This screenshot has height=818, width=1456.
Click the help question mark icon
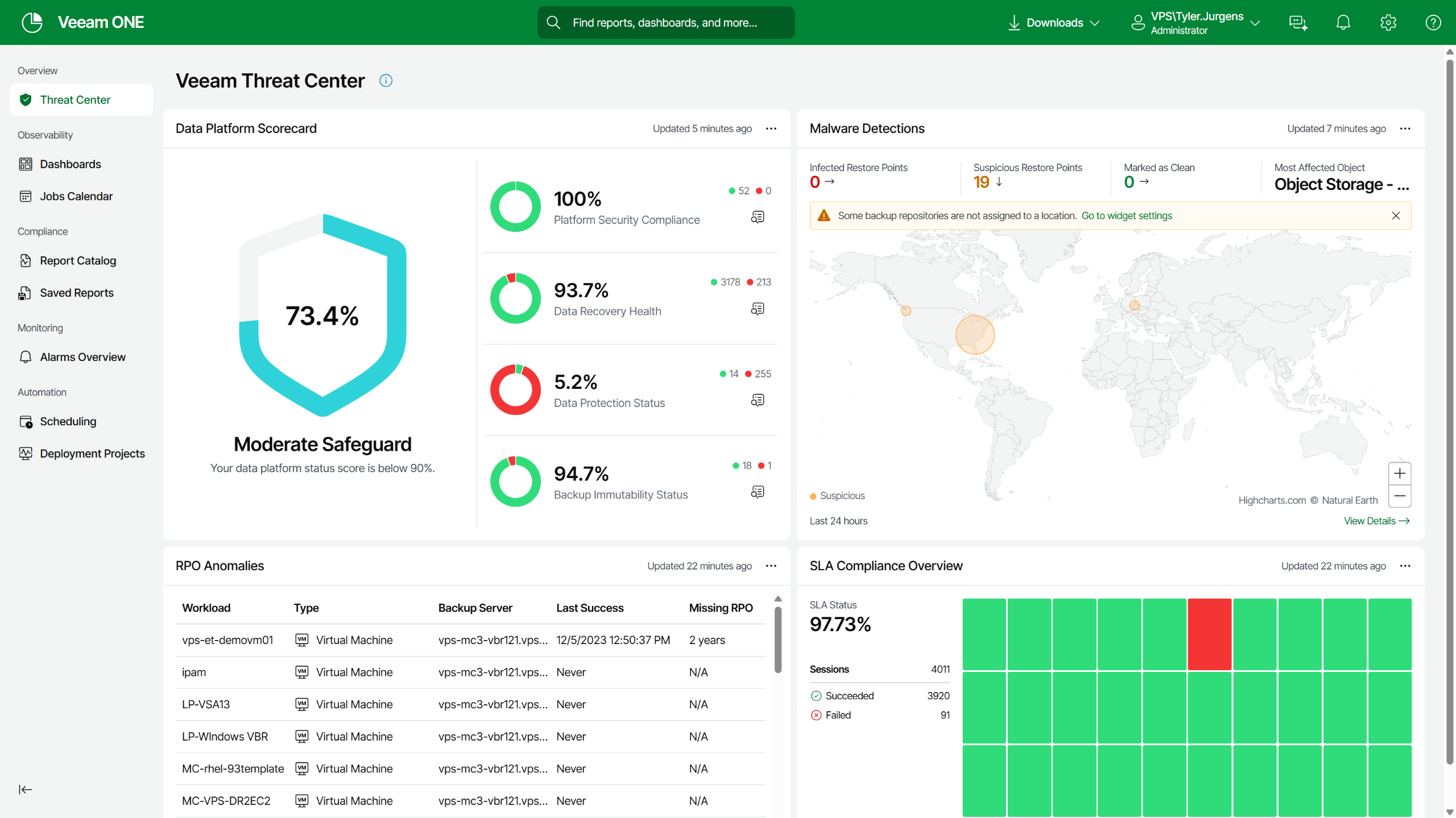tap(1433, 23)
